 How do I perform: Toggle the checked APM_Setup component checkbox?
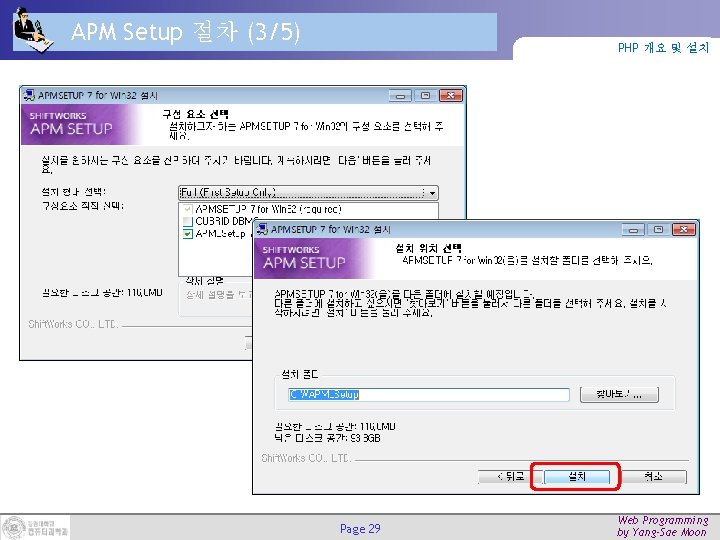(x=187, y=234)
